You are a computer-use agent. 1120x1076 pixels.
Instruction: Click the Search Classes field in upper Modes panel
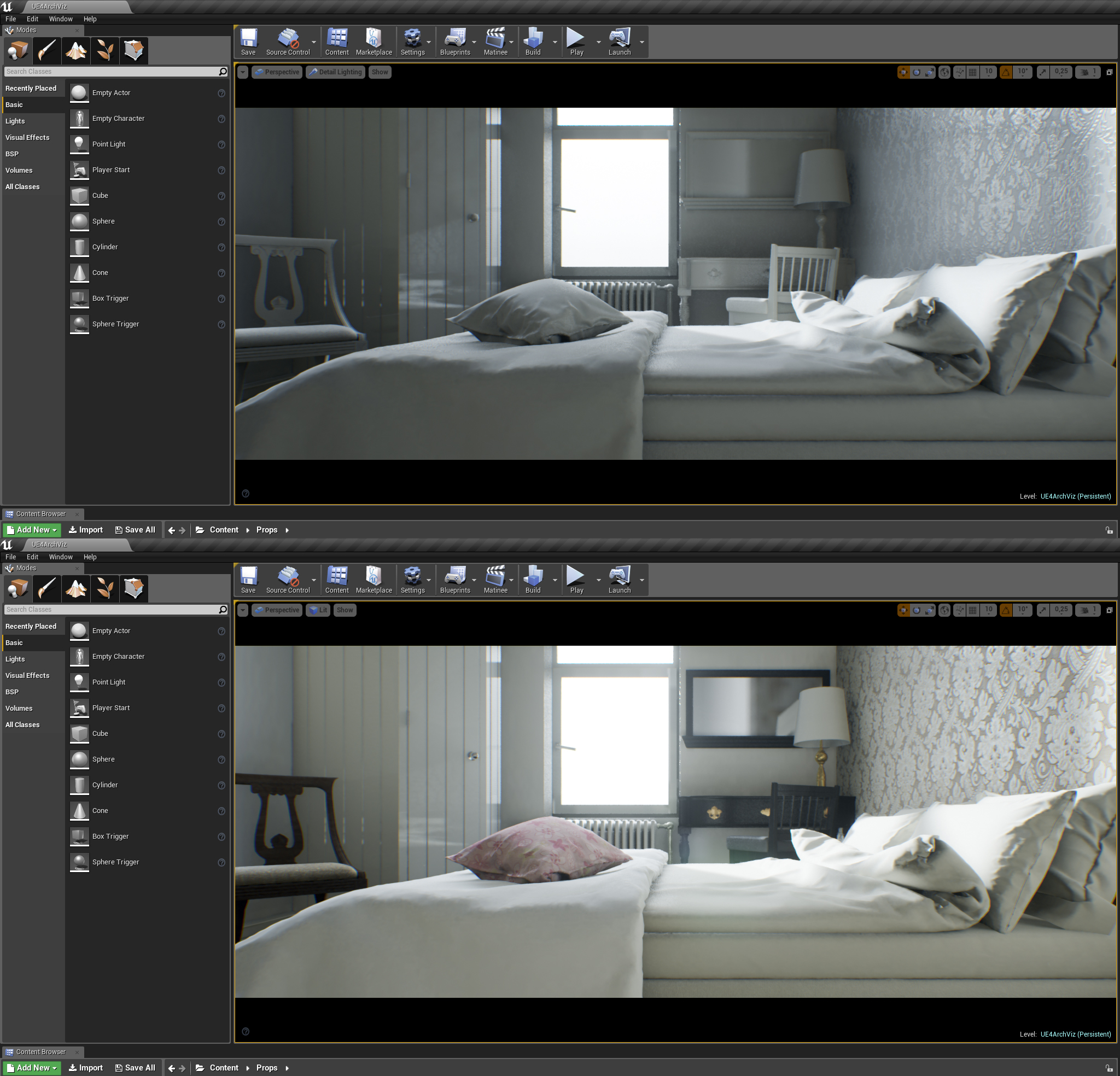tap(112, 72)
